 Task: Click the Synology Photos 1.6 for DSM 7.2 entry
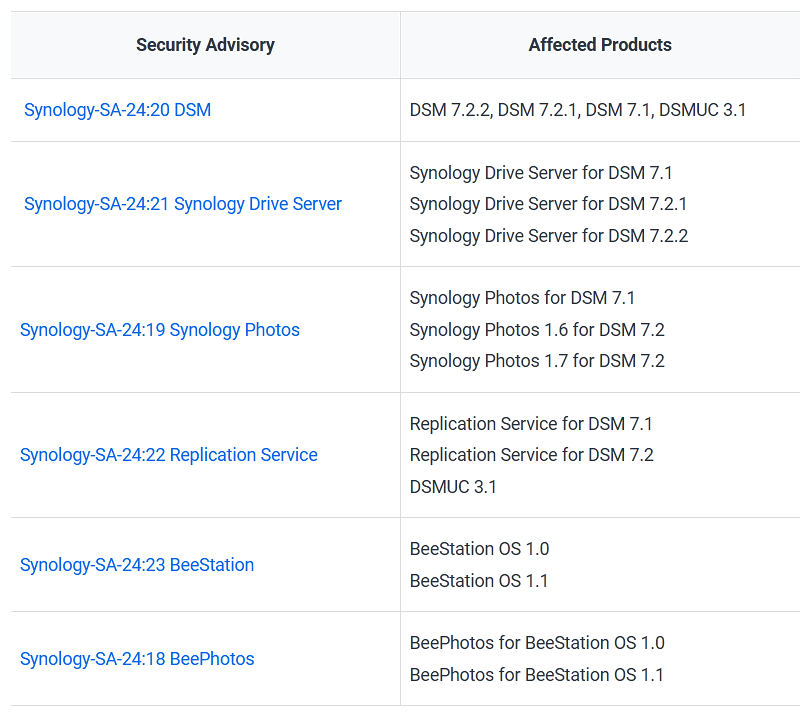point(536,330)
